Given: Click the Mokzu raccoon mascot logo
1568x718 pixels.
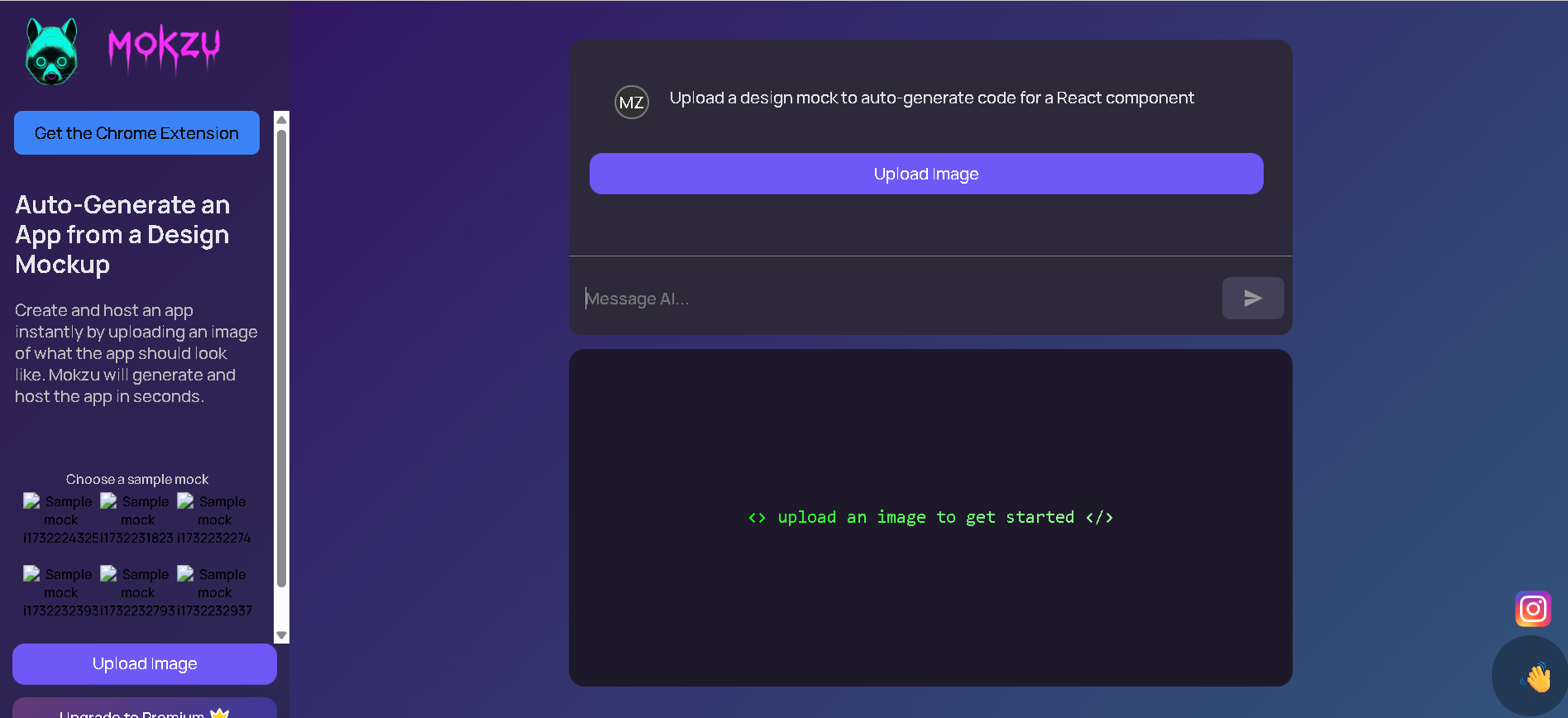Looking at the screenshot, I should (x=51, y=51).
